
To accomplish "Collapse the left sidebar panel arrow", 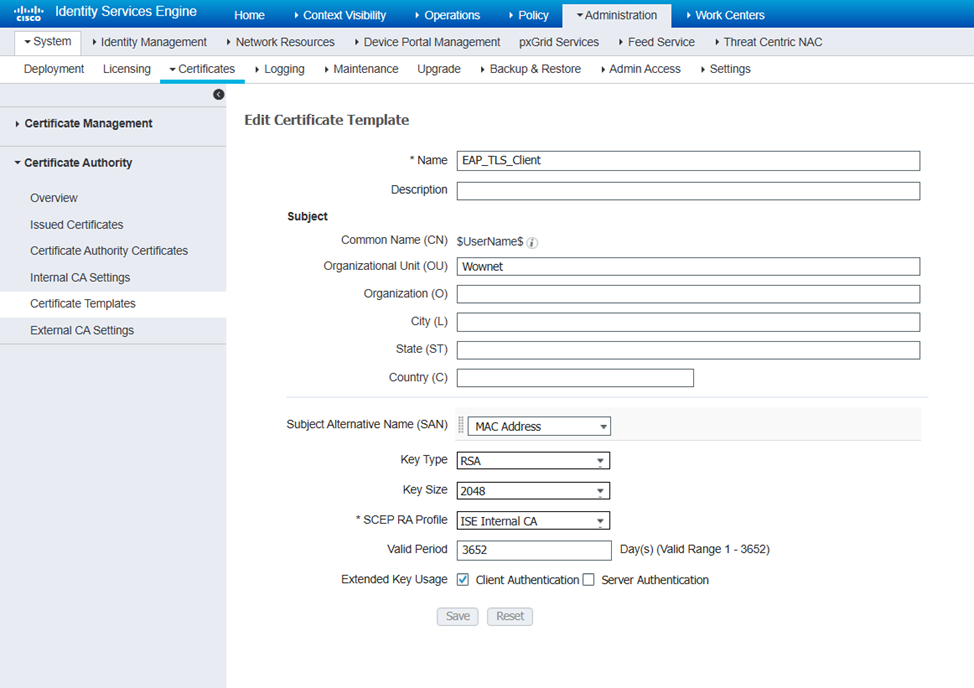I will (x=219, y=94).
